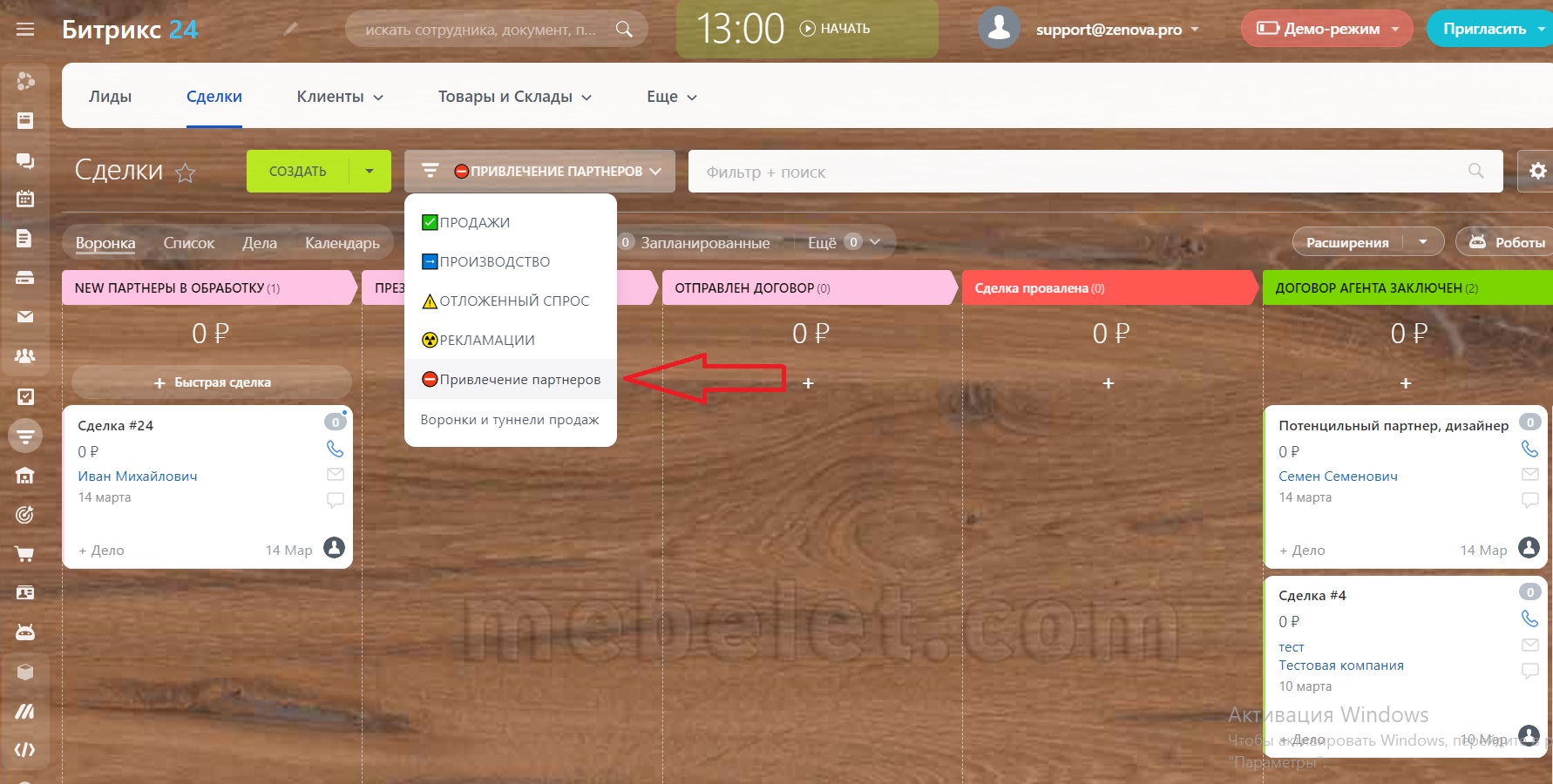The width and height of the screenshot is (1553, 784).
Task: Click the Пригласить button
Action: (x=1485, y=29)
